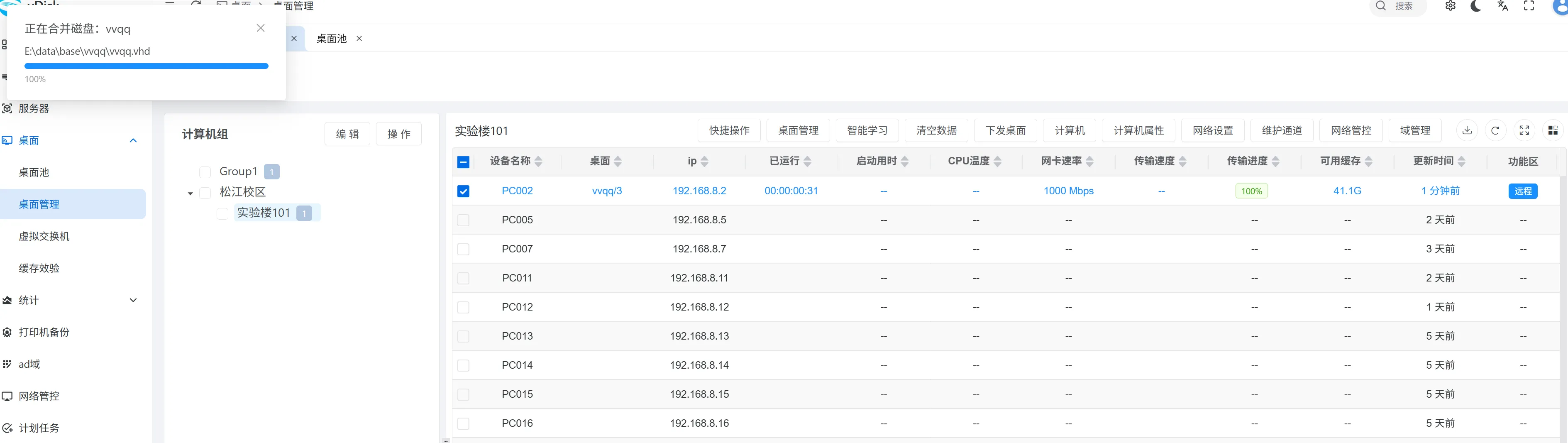The width and height of the screenshot is (1568, 443).
Task: Switch to grid view icon
Action: coord(1553,130)
